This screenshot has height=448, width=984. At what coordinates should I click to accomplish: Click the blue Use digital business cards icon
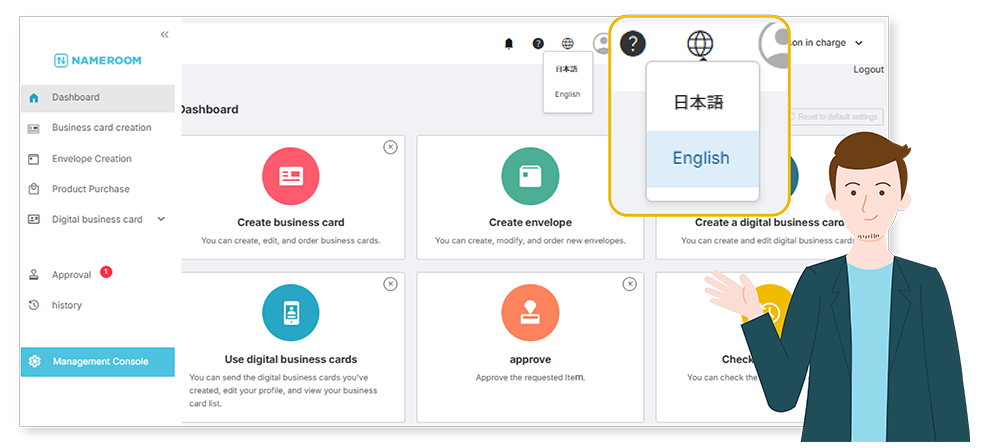[x=290, y=313]
